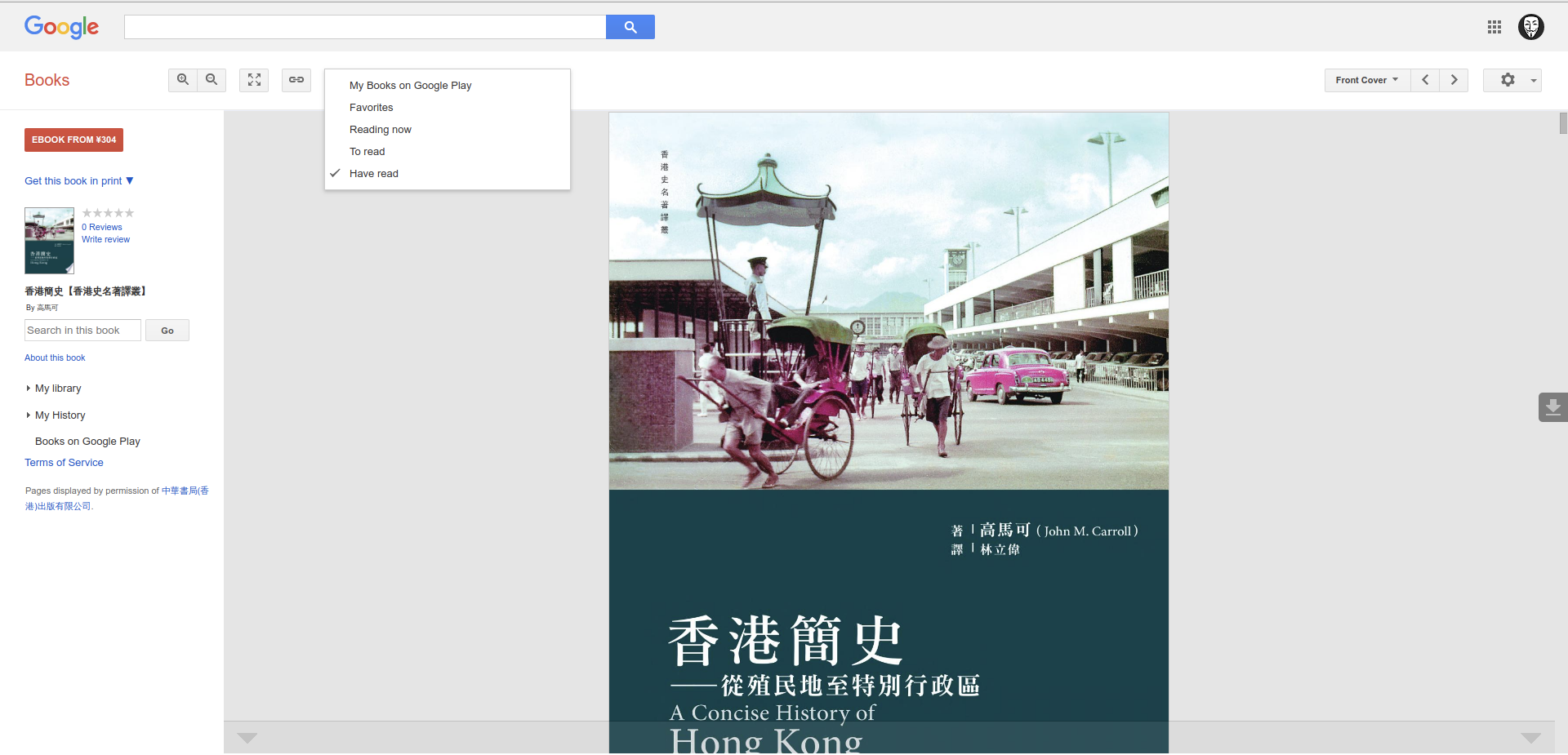Click the Go search button

coord(167,331)
